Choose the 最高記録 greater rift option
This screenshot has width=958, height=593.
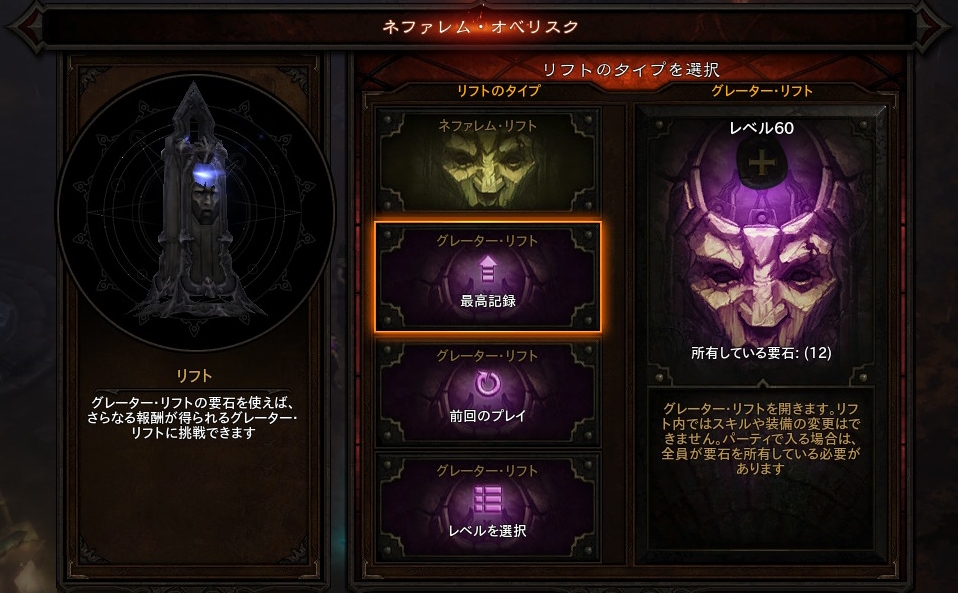488,277
